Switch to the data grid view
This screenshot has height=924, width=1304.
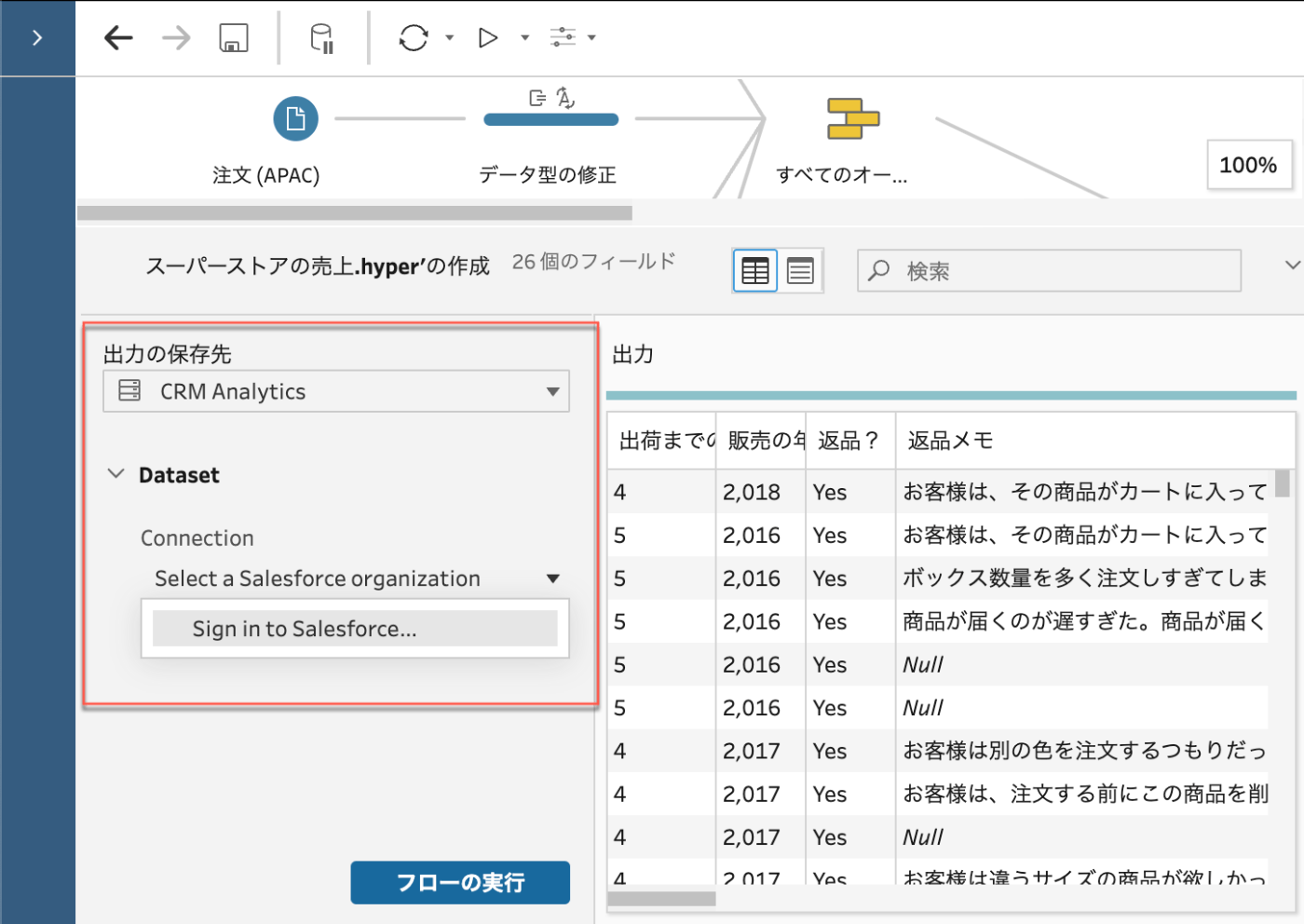click(755, 271)
